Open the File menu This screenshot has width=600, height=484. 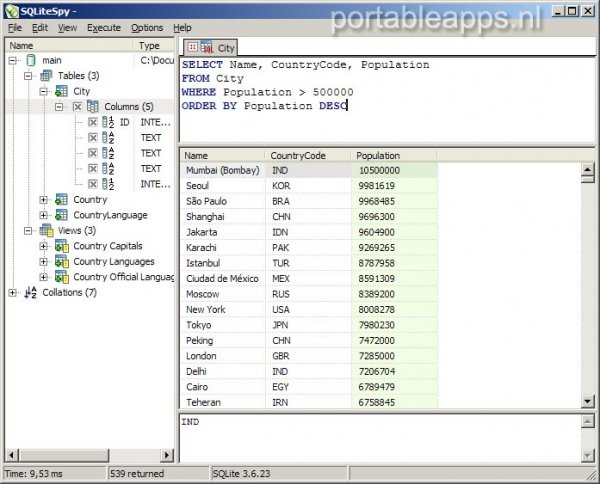(x=15, y=28)
